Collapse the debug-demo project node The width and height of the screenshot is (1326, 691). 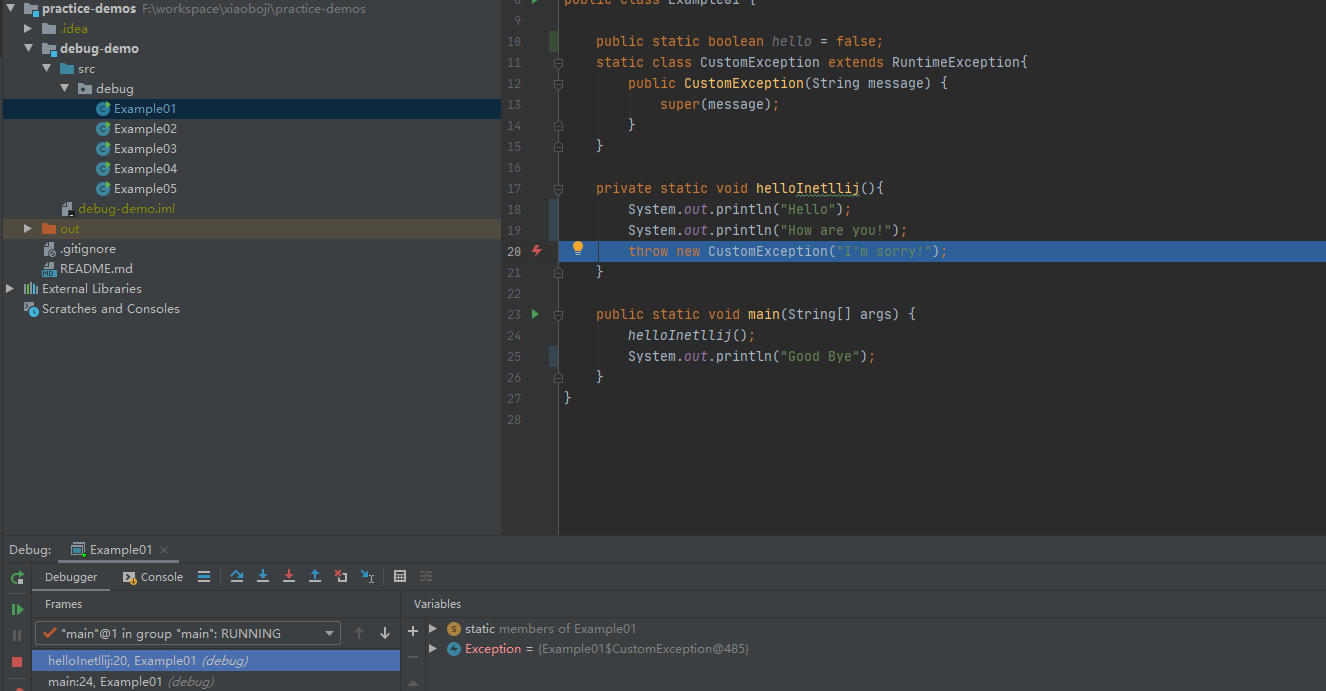[46, 47]
